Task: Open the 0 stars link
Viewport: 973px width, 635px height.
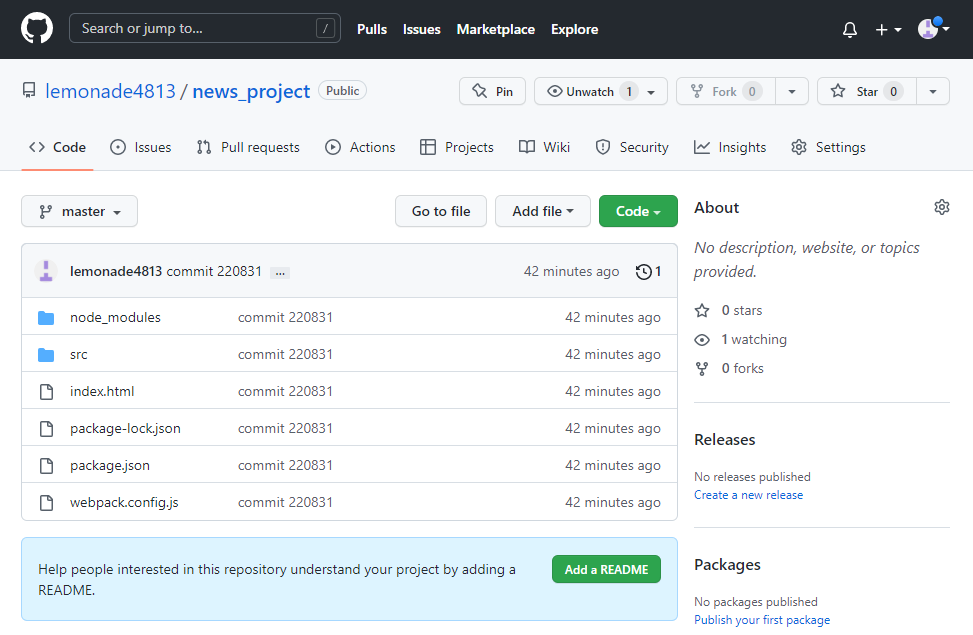Action: [728, 310]
